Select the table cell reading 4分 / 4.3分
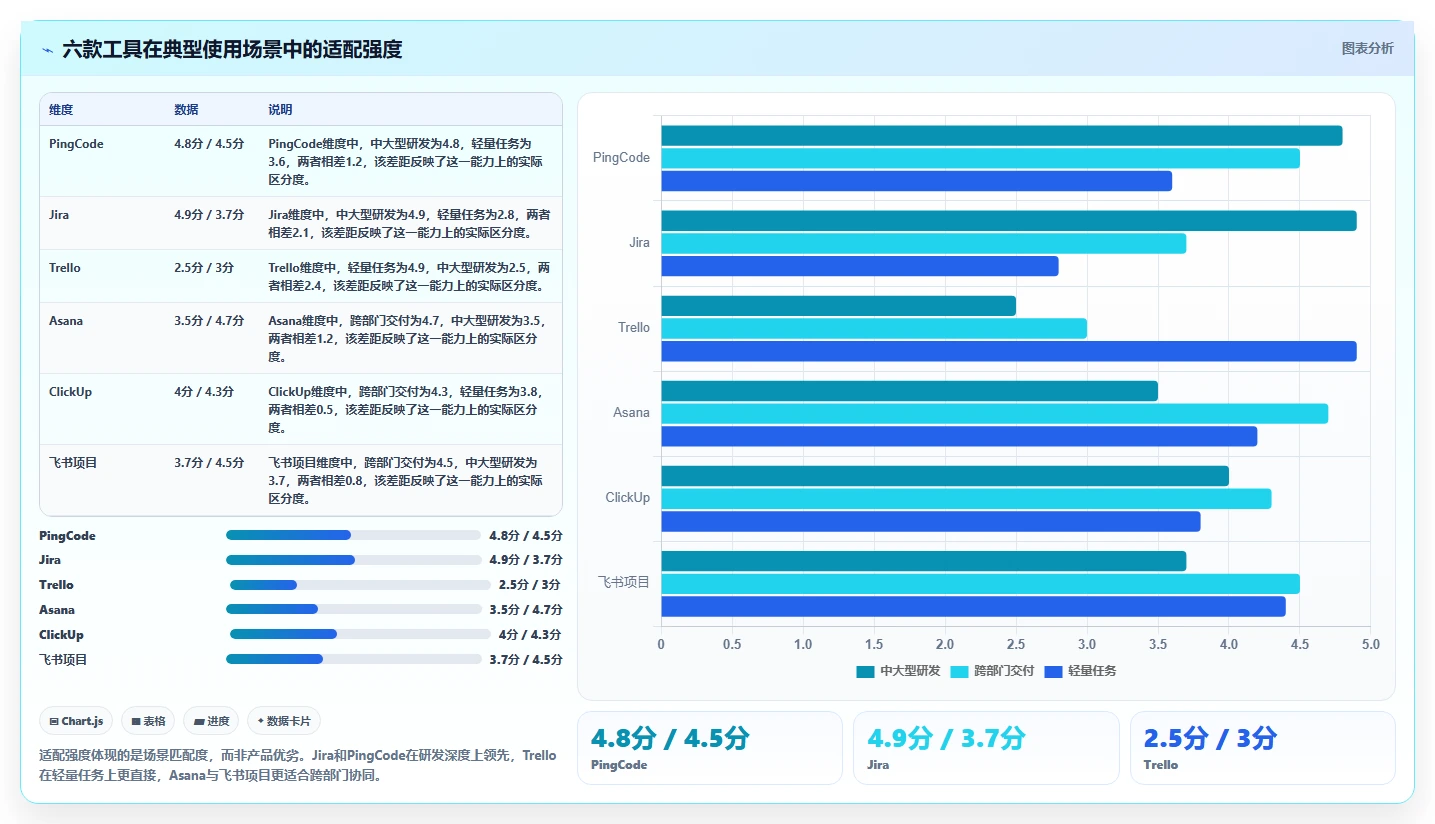 (x=212, y=409)
